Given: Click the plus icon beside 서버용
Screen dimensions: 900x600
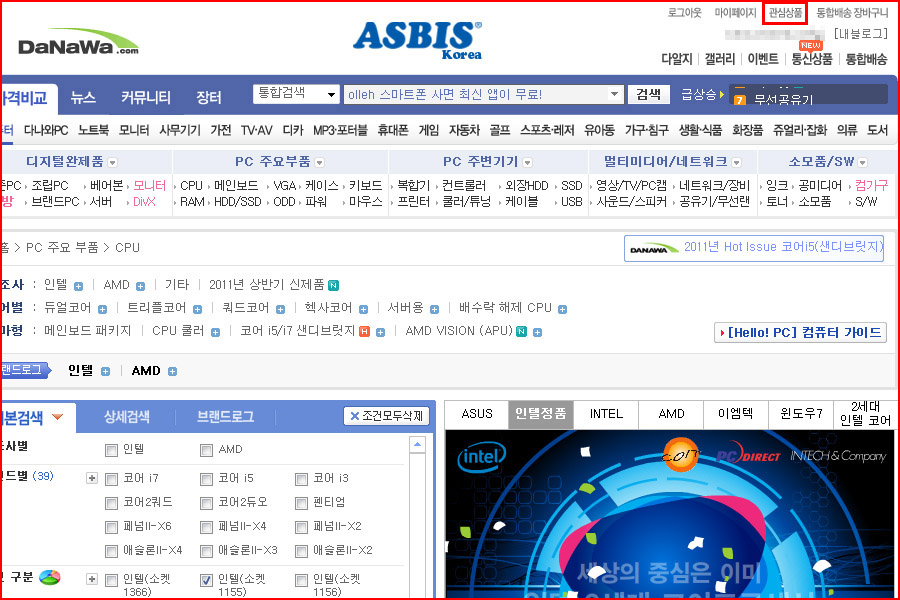Looking at the screenshot, I should (x=435, y=309).
